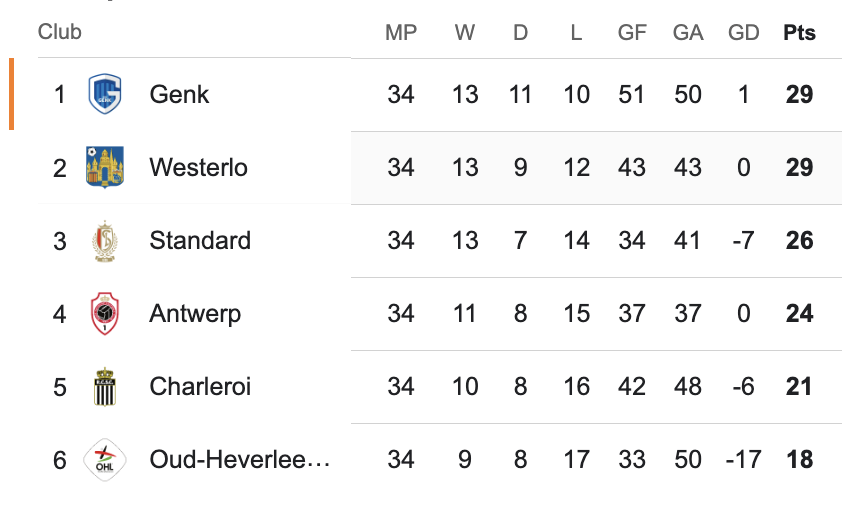Open the truncated Oud-Heverlee team name

[239, 460]
